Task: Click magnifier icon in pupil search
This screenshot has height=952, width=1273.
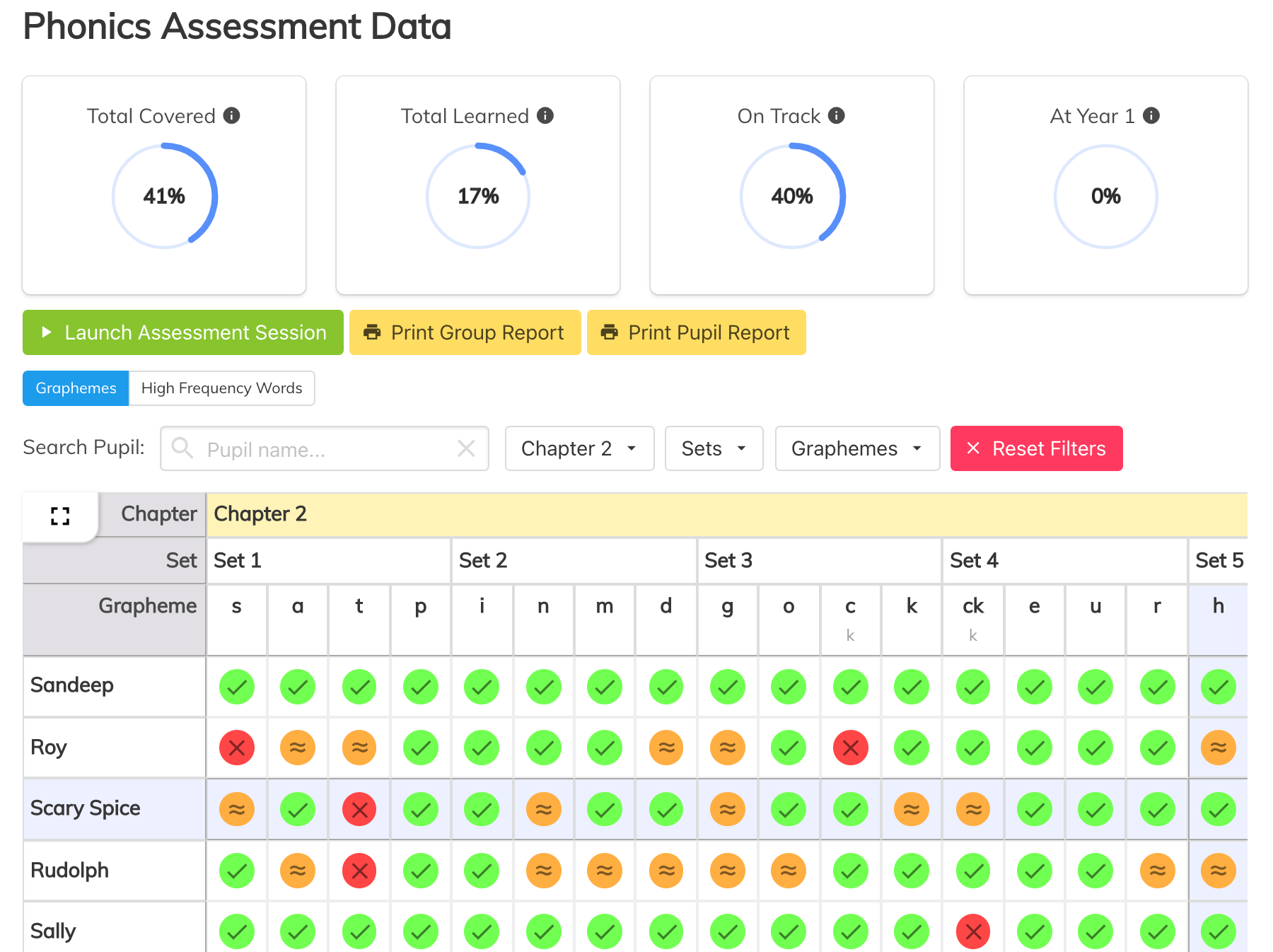Action: [x=182, y=448]
